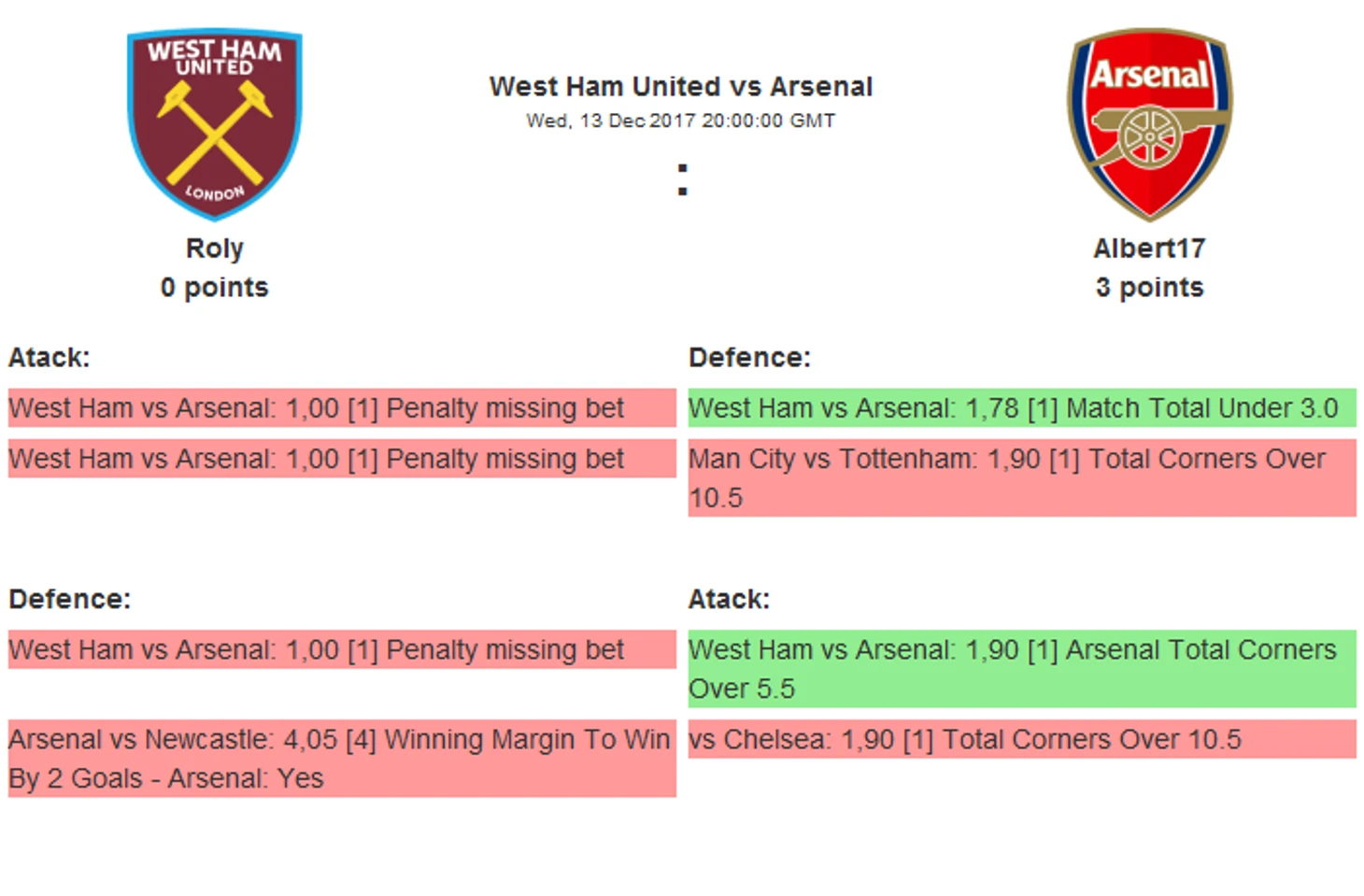Select the West Ham United vs Arsenal title
The image size is (1364, 896).
681,87
